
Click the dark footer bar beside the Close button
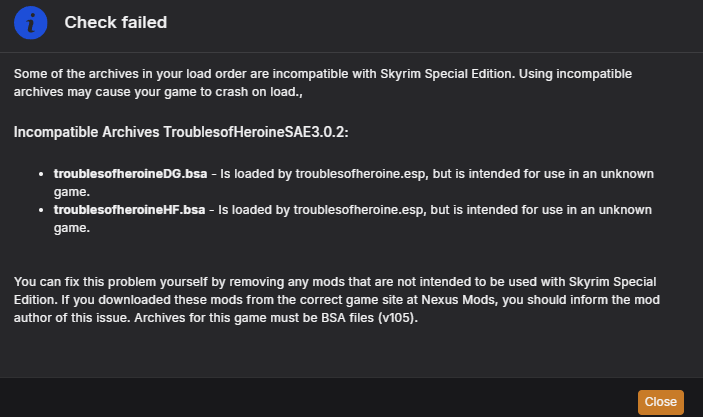pyautogui.click(x=314, y=397)
